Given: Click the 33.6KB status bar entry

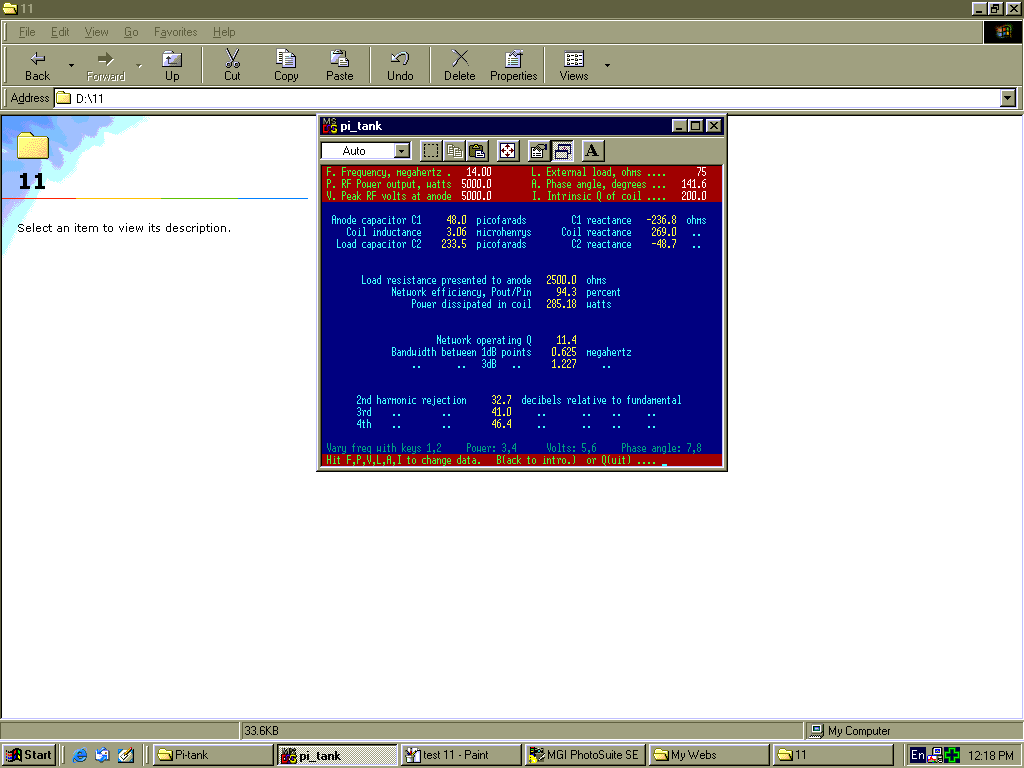Looking at the screenshot, I should tap(261, 731).
